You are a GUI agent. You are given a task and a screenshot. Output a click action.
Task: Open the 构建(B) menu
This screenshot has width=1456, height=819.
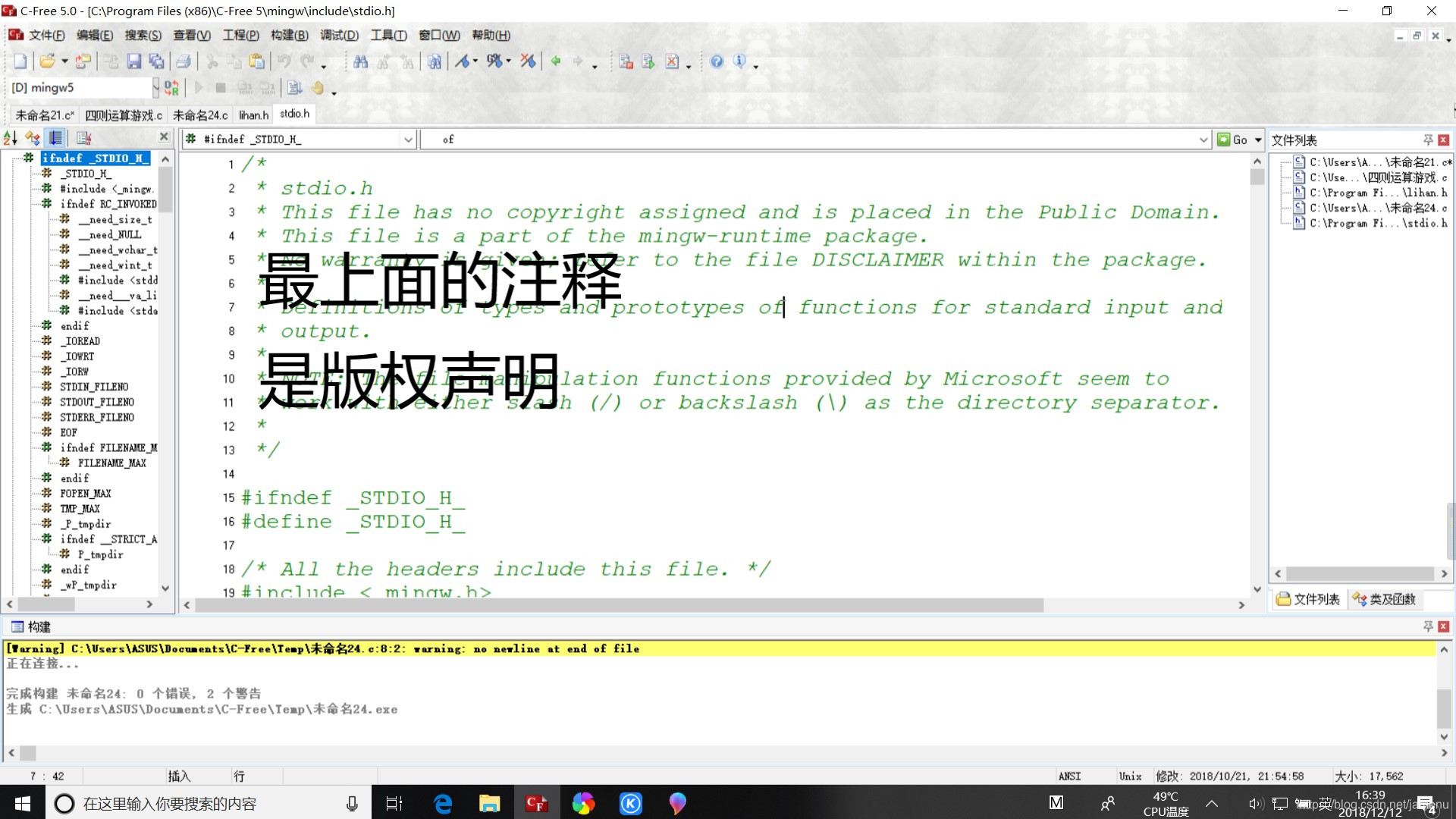point(290,35)
